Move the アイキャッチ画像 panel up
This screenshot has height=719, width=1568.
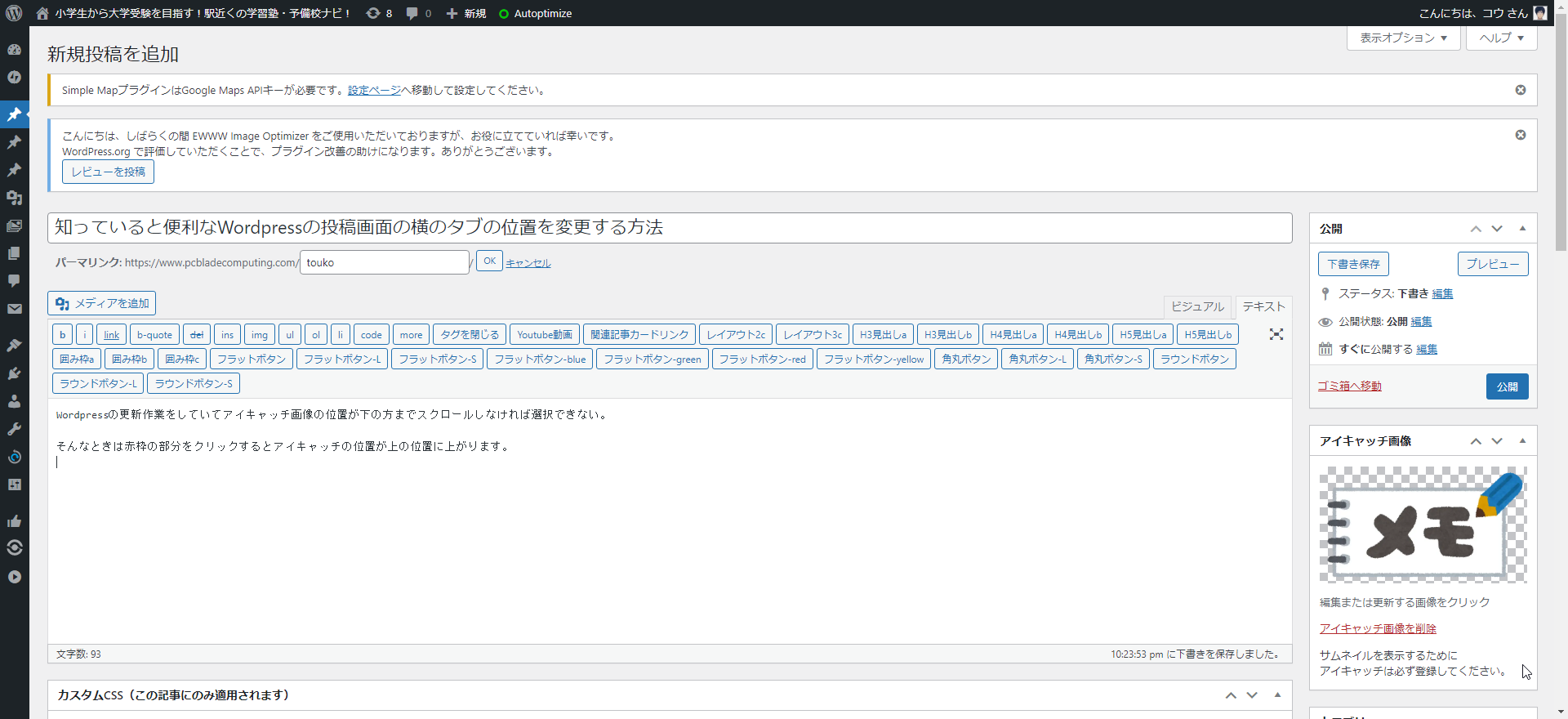[1476, 441]
